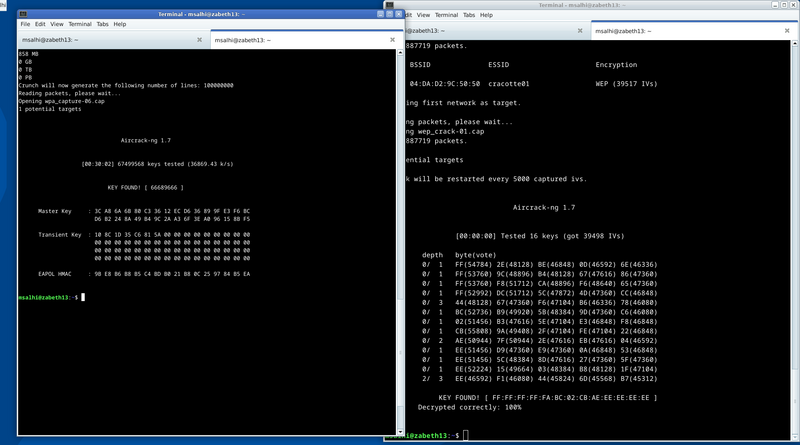Minimize the left terminal window

tap(380, 14)
